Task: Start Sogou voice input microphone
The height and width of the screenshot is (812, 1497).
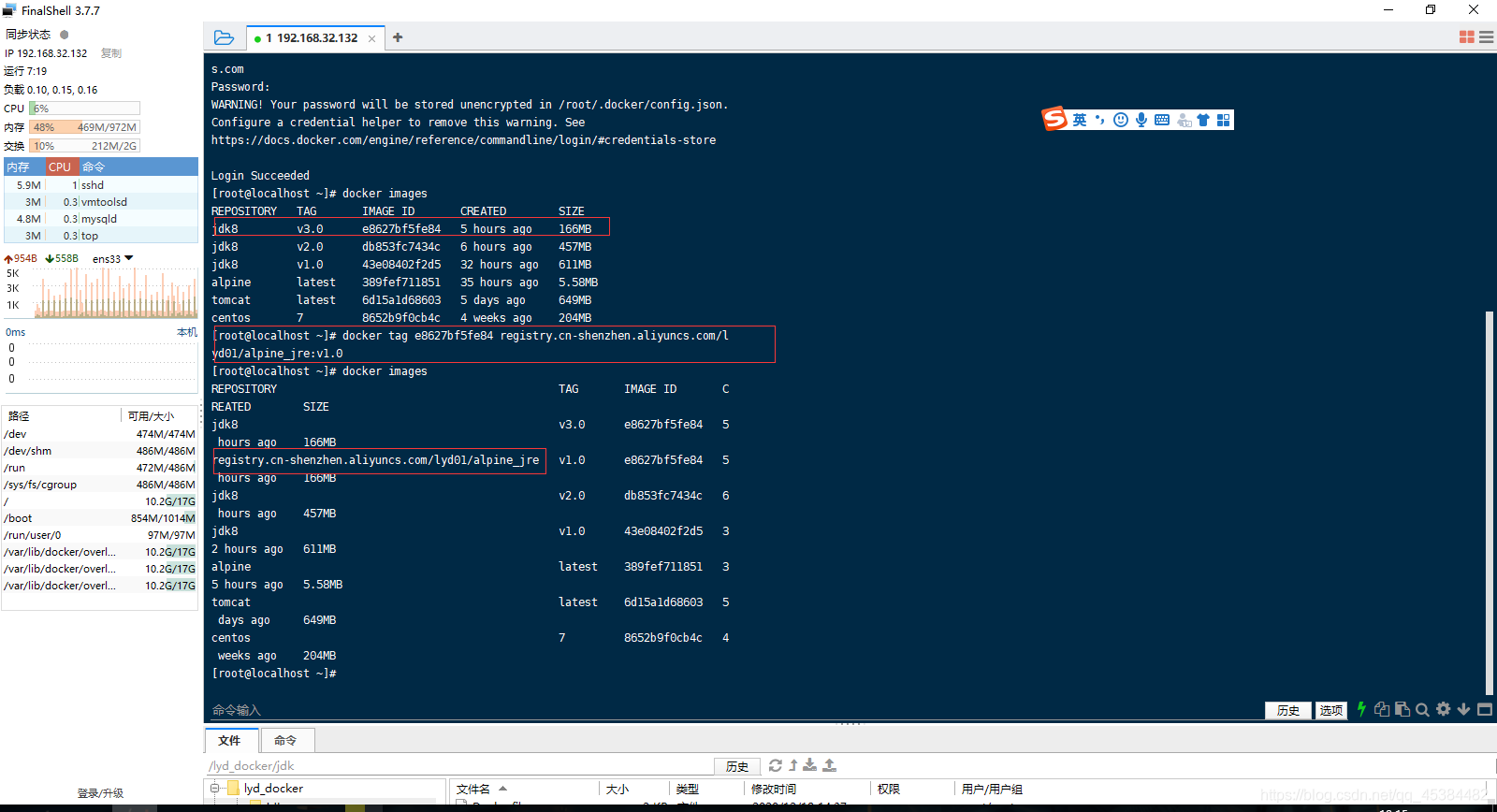Action: point(1141,120)
